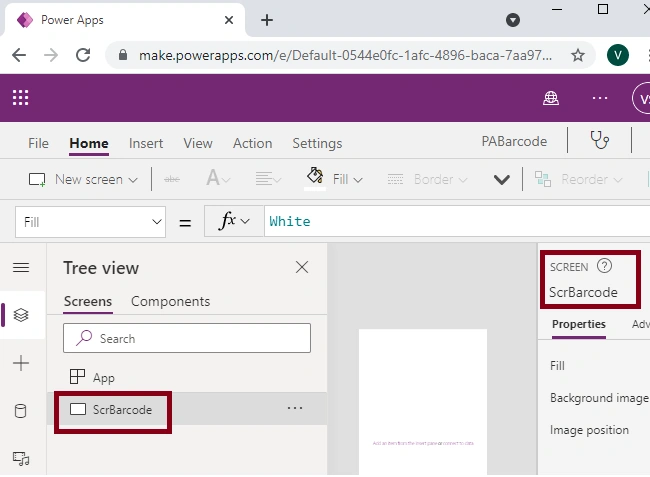Click the text alignment icon
The width and height of the screenshot is (650, 477).
click(264, 179)
